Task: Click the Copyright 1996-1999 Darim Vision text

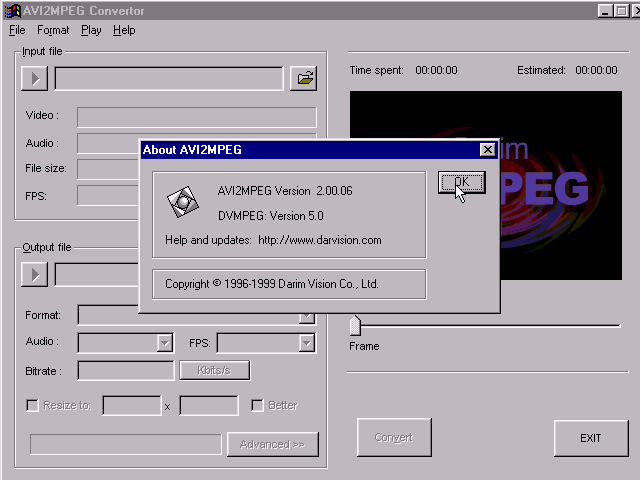Action: (272, 284)
